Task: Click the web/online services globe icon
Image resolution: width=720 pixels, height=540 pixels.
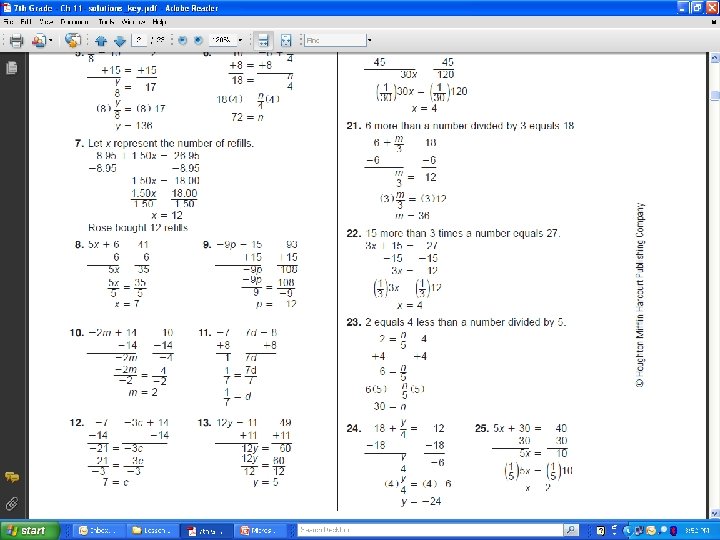Action: [x=73, y=40]
